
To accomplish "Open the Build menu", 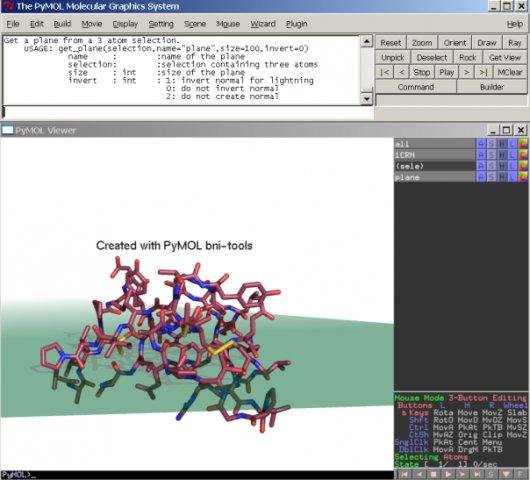I will click(x=62, y=24).
